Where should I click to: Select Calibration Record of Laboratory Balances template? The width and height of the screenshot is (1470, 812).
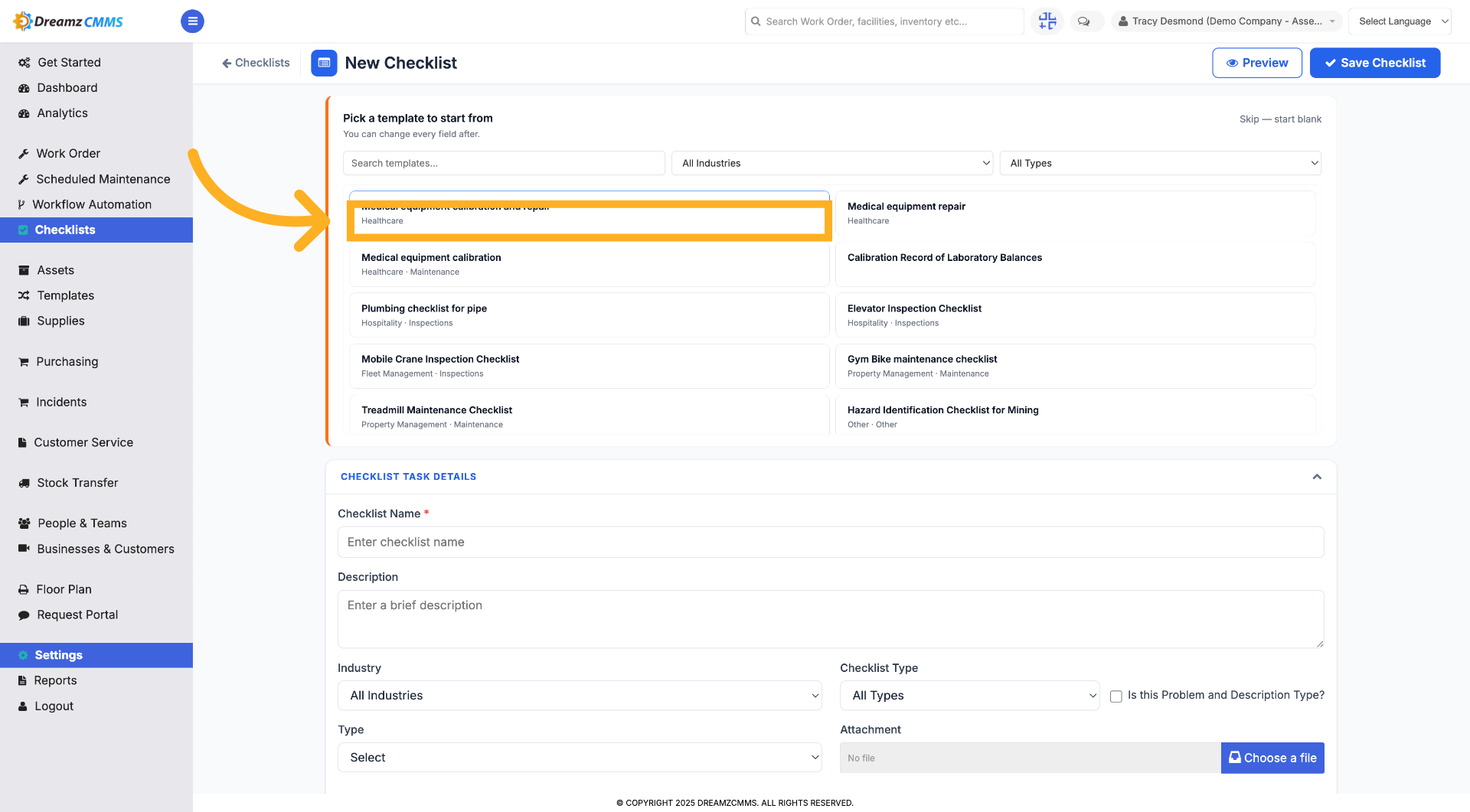click(1075, 265)
